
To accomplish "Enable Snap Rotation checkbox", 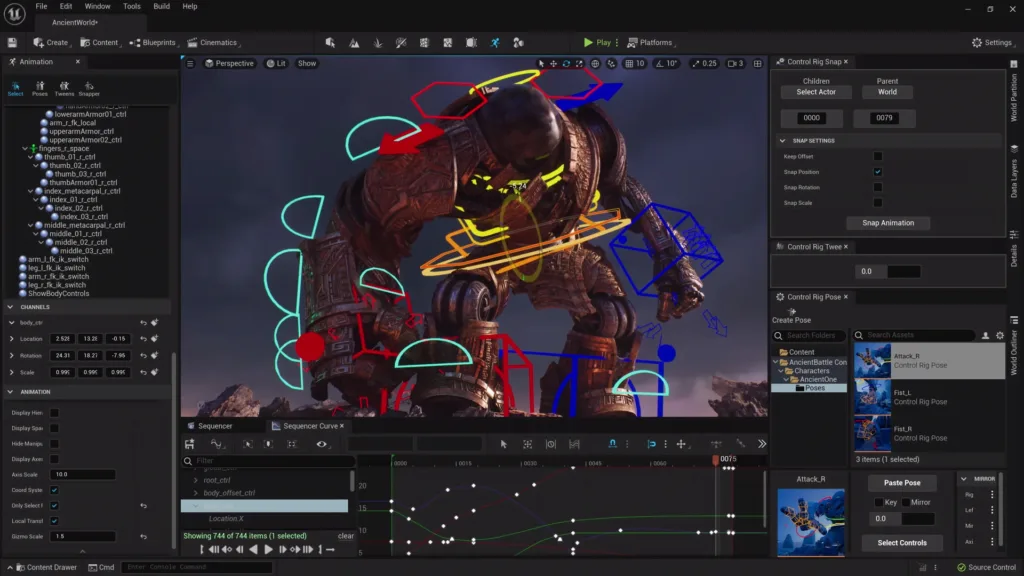I will (x=878, y=187).
